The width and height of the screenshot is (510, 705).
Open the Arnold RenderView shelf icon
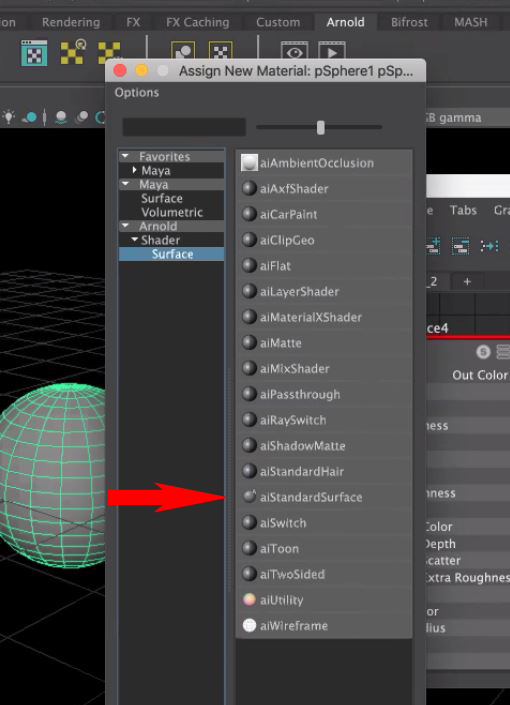click(x=34, y=53)
